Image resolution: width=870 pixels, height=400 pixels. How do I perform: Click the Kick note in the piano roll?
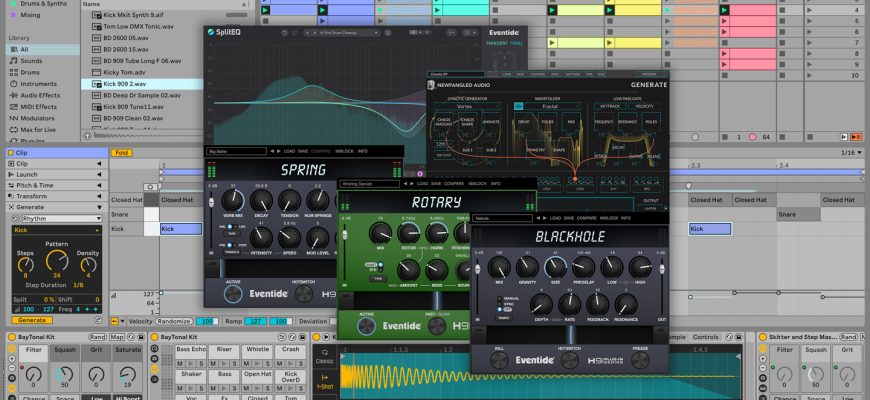click(180, 229)
